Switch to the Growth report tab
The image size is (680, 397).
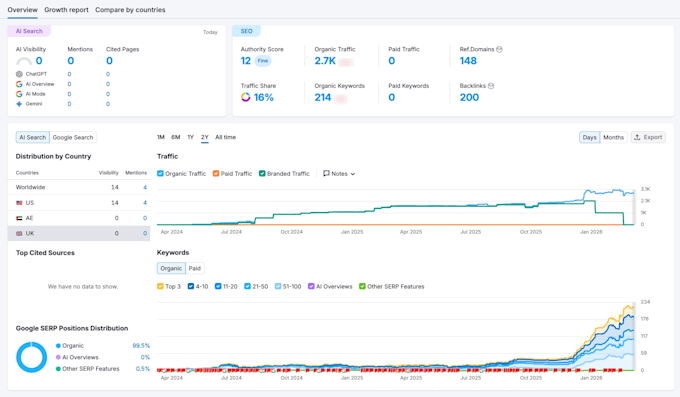click(66, 10)
